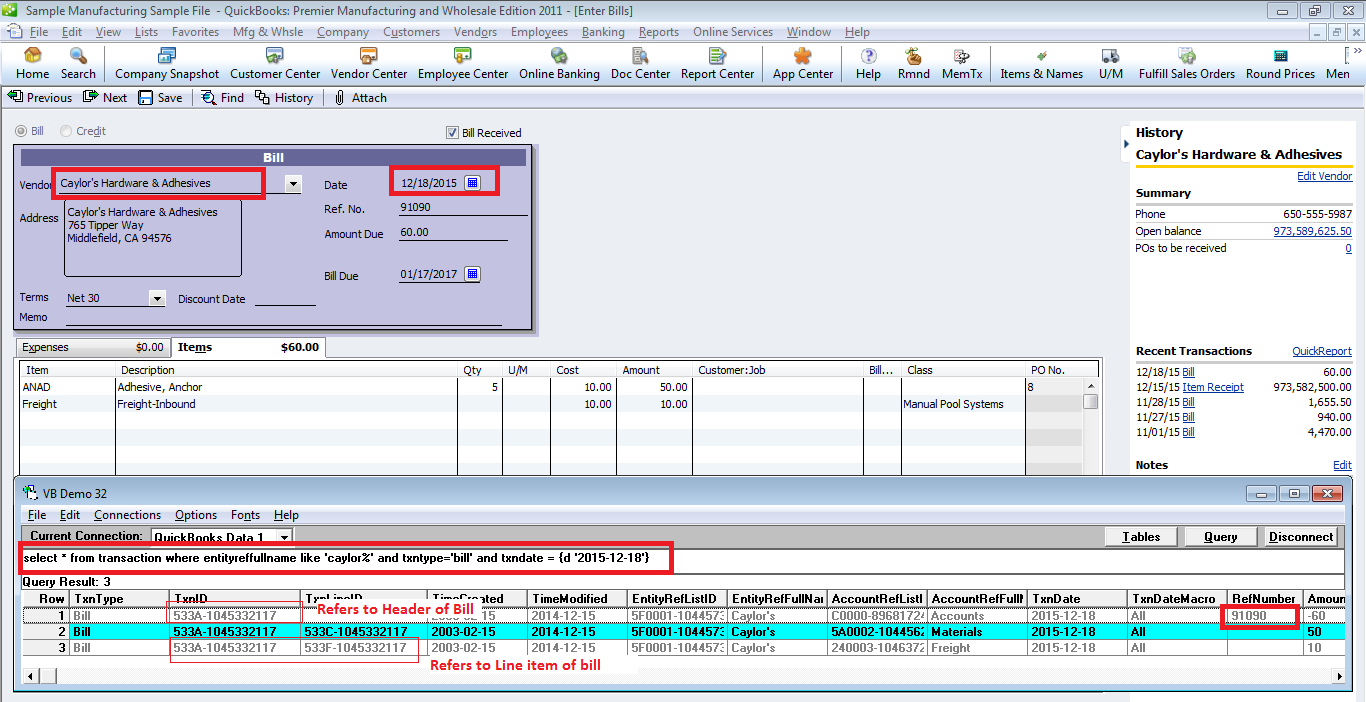Viewport: 1366px width, 702px height.
Task: Open the U/M units of measure icon
Action: tap(1110, 64)
